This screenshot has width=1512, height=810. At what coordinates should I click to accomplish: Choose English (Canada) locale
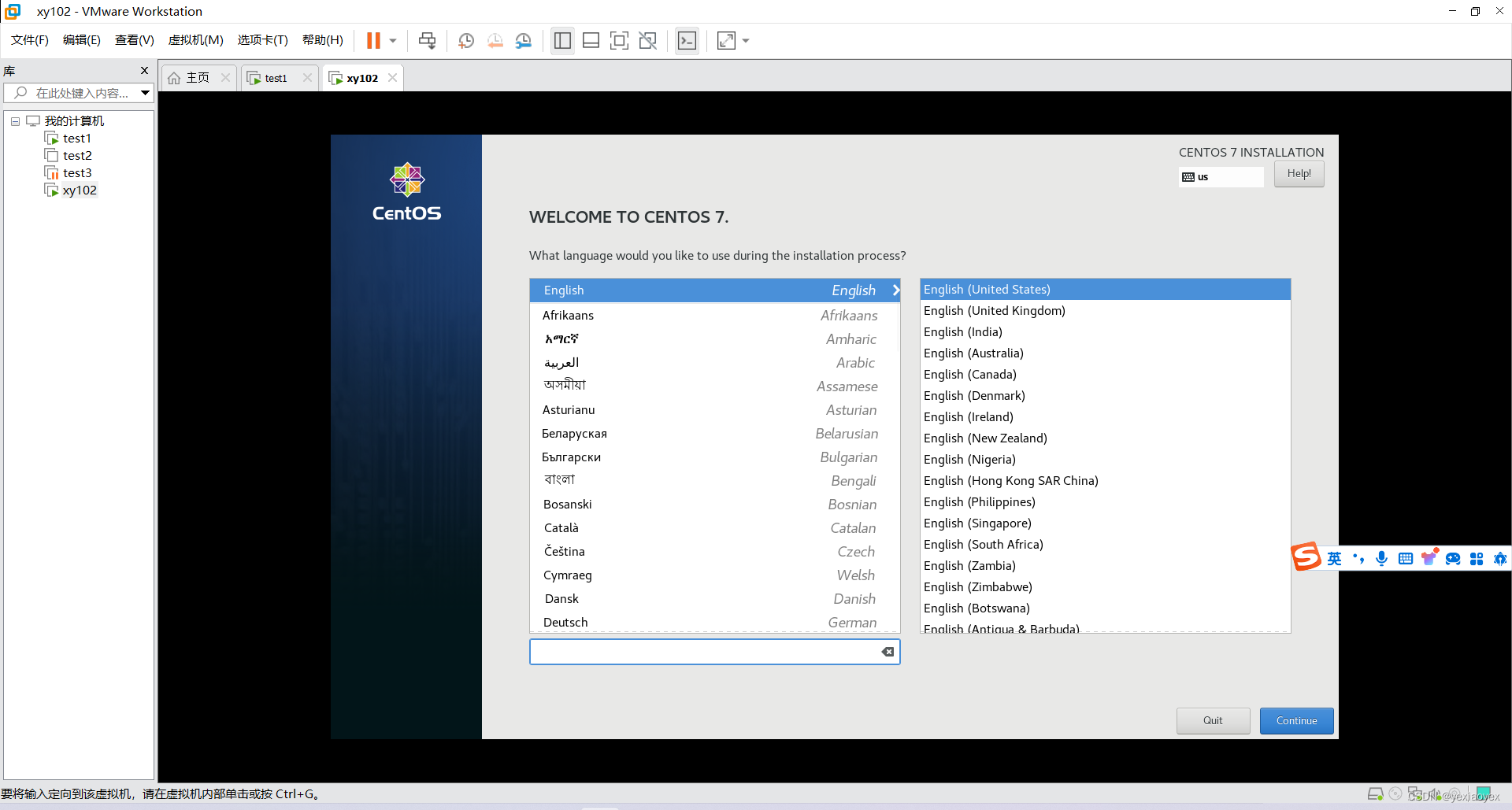click(1105, 375)
